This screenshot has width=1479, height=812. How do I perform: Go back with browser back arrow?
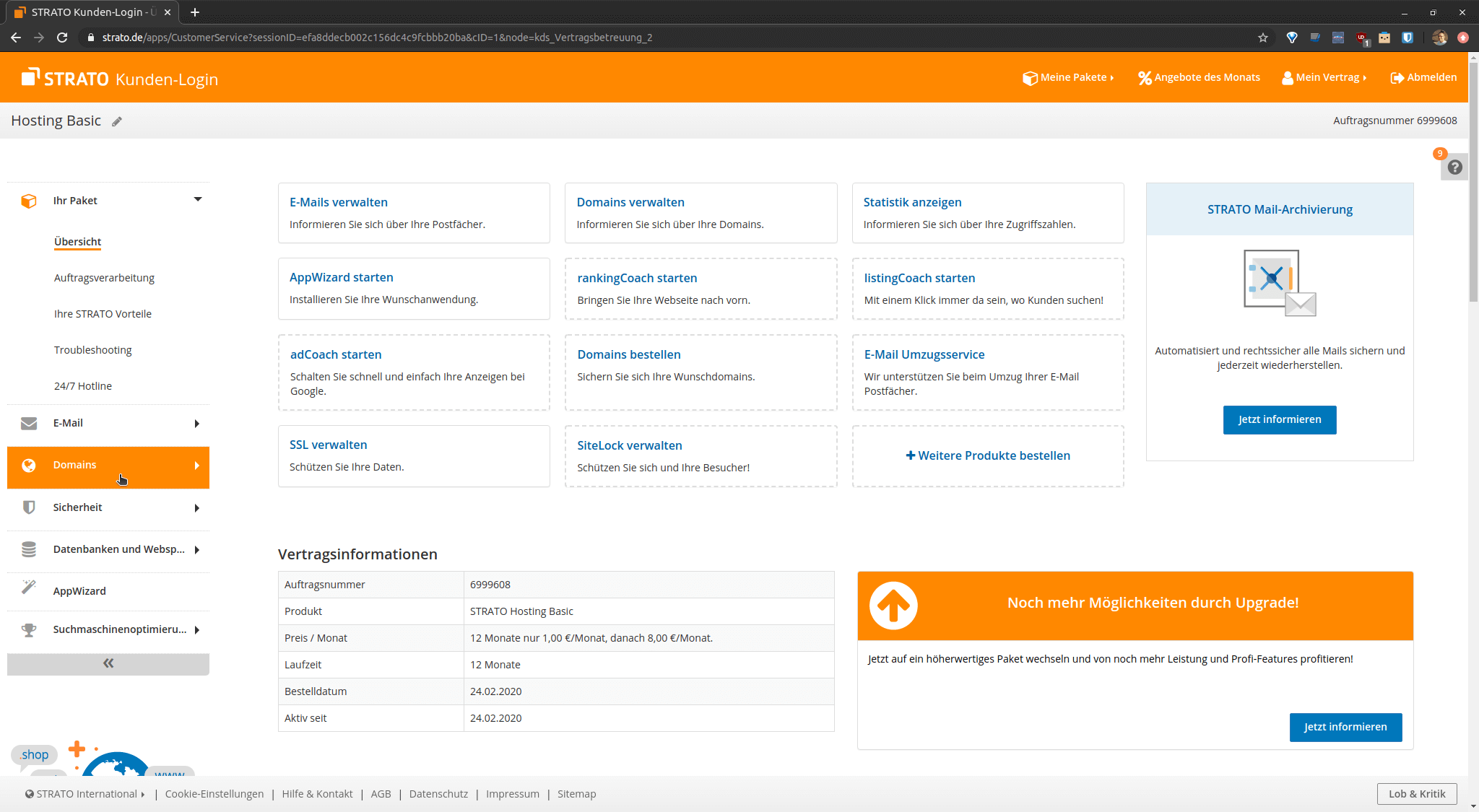pos(16,38)
